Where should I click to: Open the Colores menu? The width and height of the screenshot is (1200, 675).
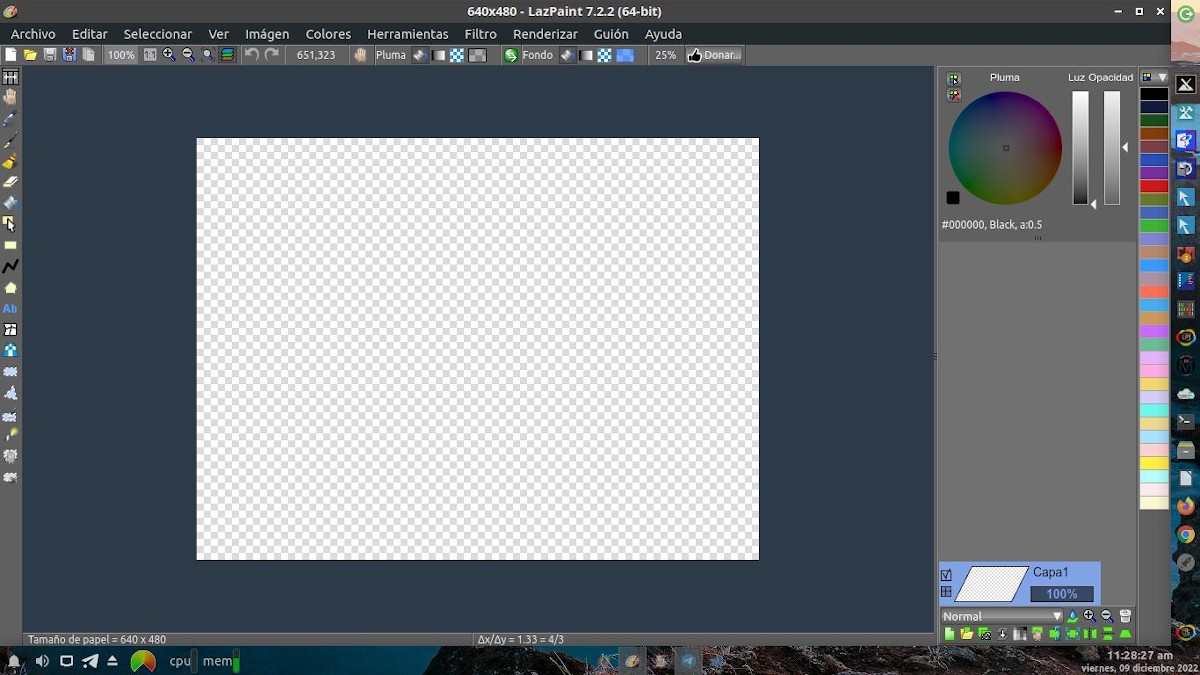pyautogui.click(x=328, y=34)
